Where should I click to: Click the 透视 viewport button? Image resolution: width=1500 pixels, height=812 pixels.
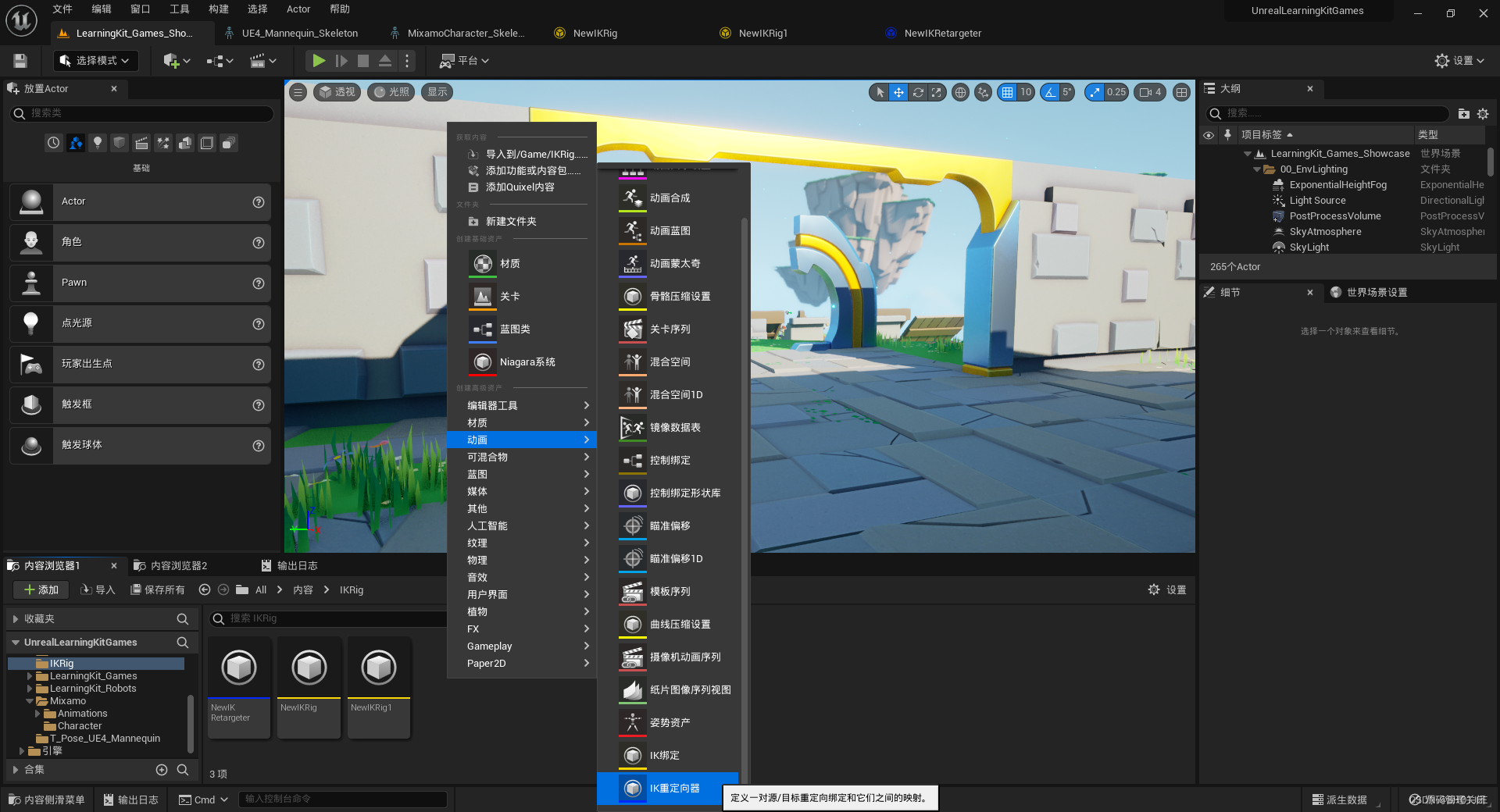pyautogui.click(x=337, y=92)
